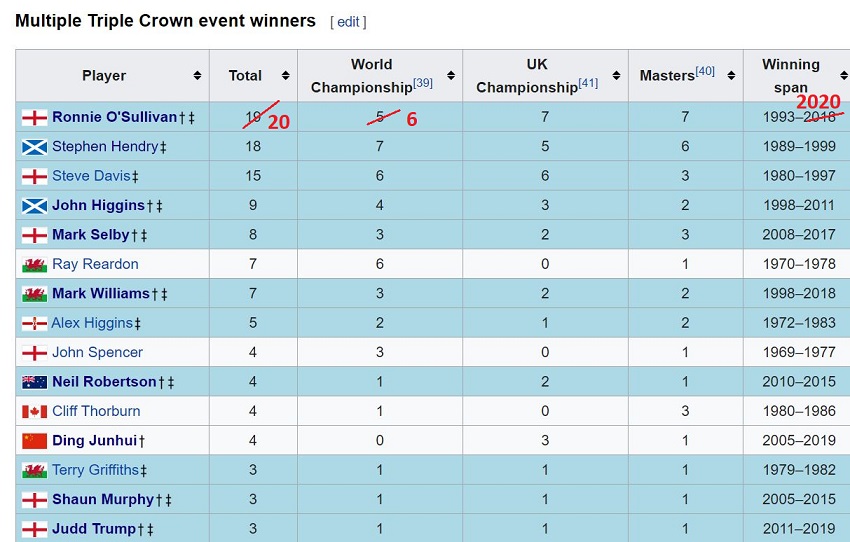Sort by World Championship column arrows

(450, 76)
